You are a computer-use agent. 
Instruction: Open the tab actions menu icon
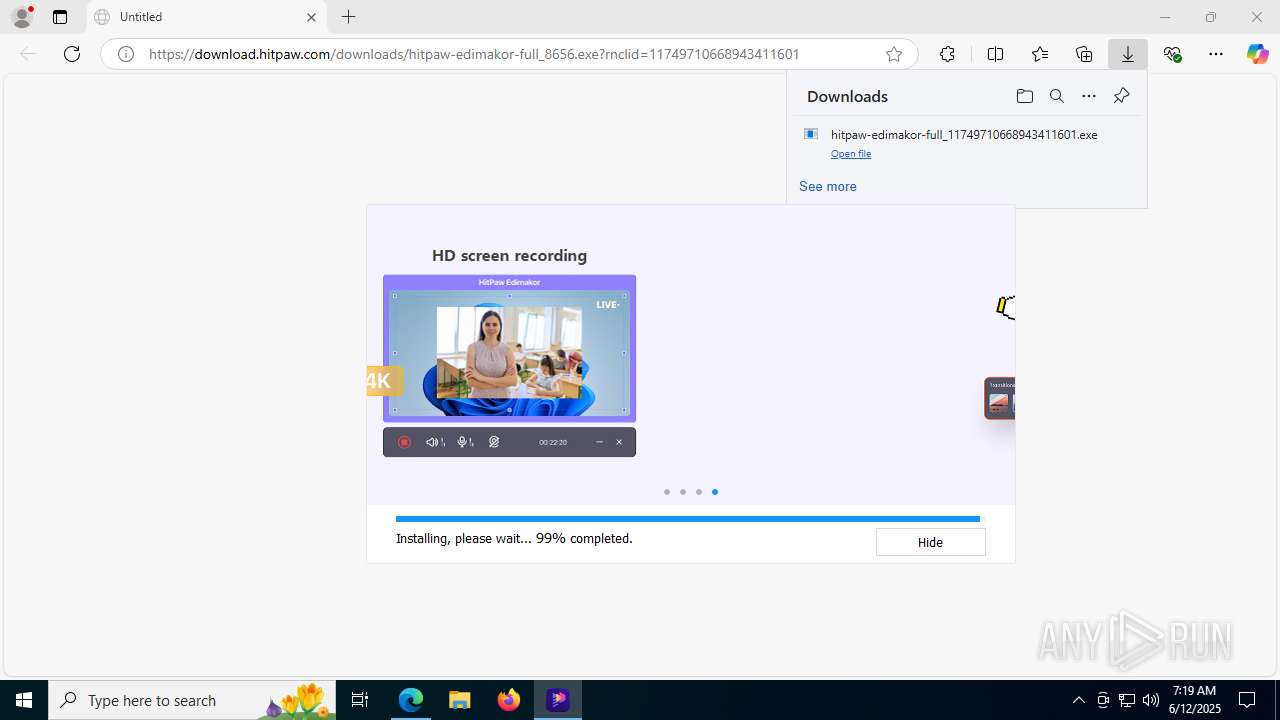coord(60,17)
